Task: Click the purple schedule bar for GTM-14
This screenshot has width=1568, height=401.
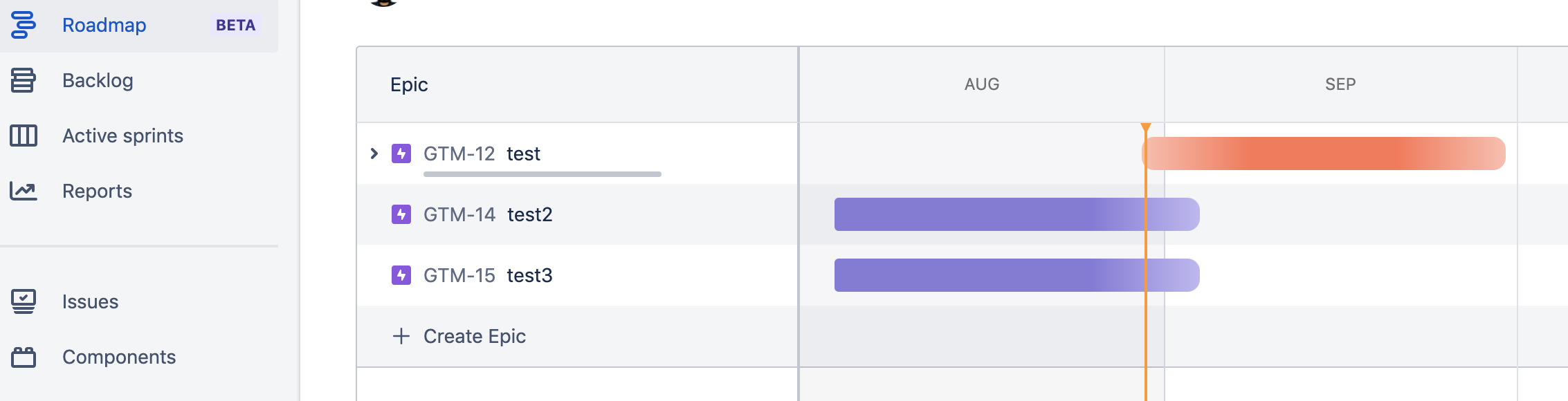Action: (x=1017, y=214)
